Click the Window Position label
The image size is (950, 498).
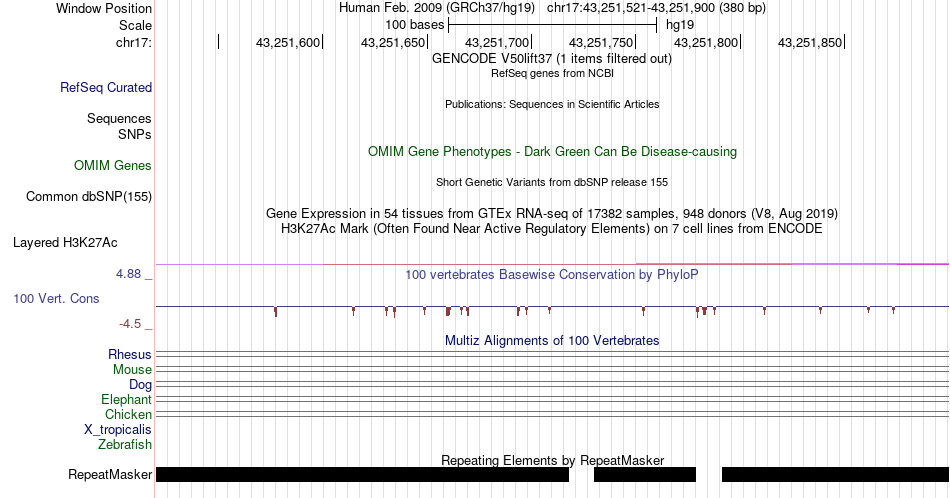point(104,8)
